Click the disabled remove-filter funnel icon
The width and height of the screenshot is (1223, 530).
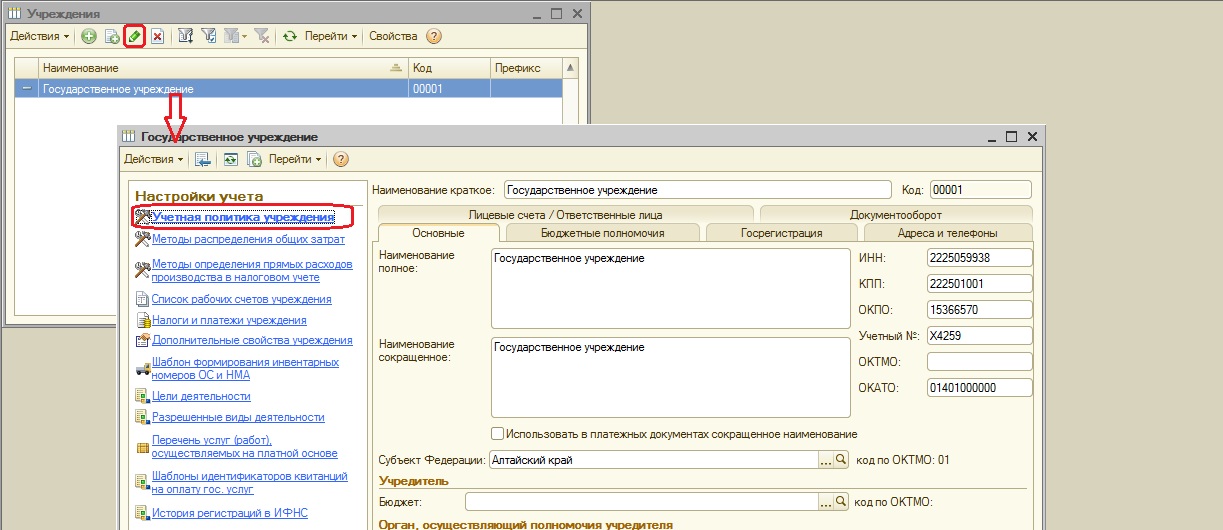click(261, 36)
